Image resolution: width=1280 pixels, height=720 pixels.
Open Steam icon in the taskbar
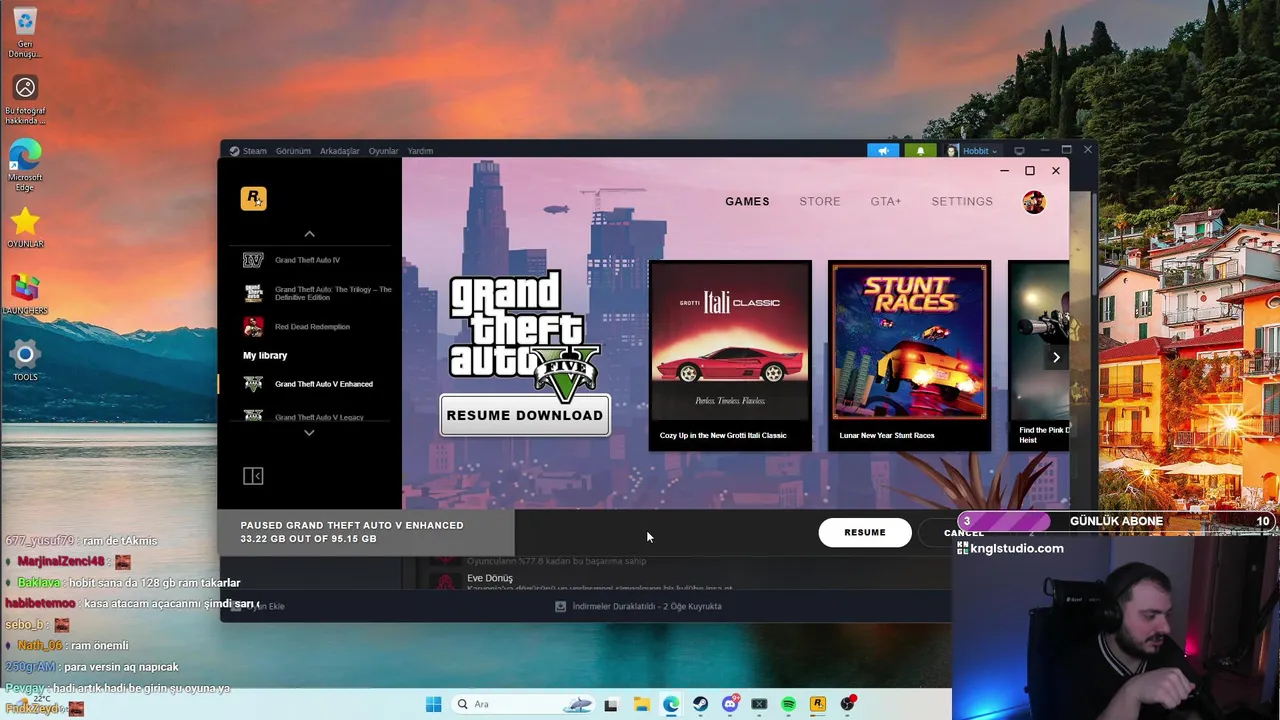click(700, 704)
